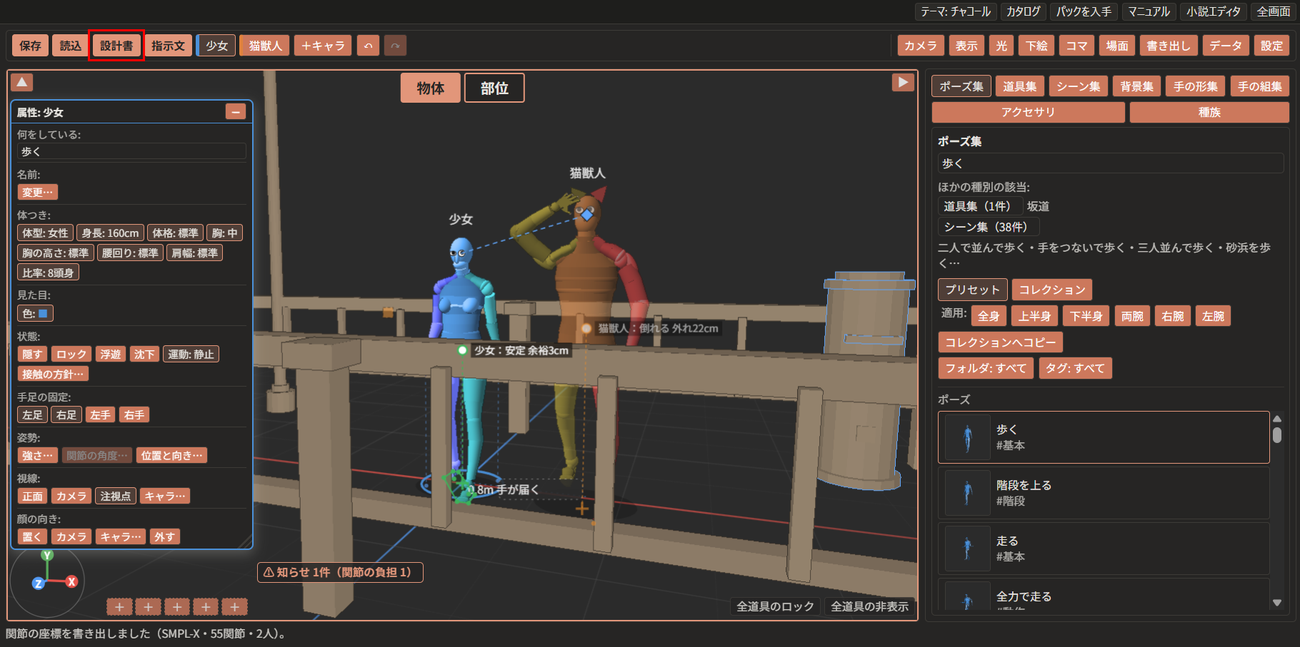The image size is (1300, 647).
Task: Toggle 浮遊 state
Action: (x=110, y=354)
